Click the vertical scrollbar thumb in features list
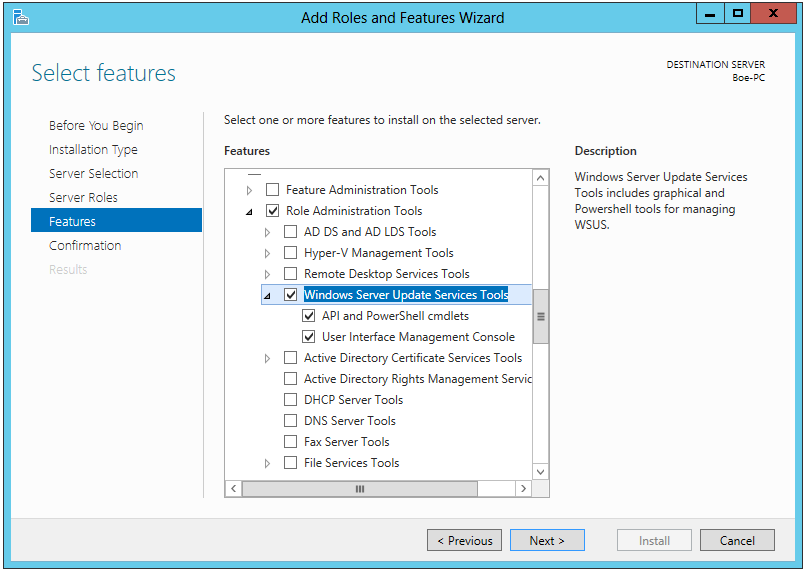Image resolution: width=803 pixels, height=570 pixels. click(x=541, y=316)
